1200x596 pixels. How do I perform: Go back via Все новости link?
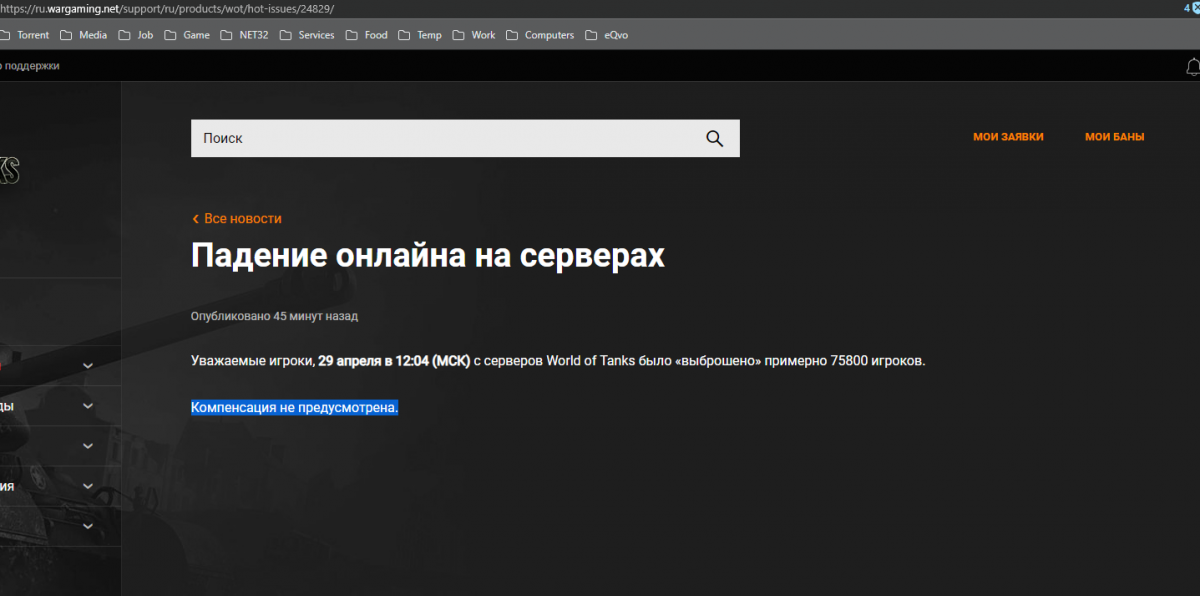click(x=237, y=218)
